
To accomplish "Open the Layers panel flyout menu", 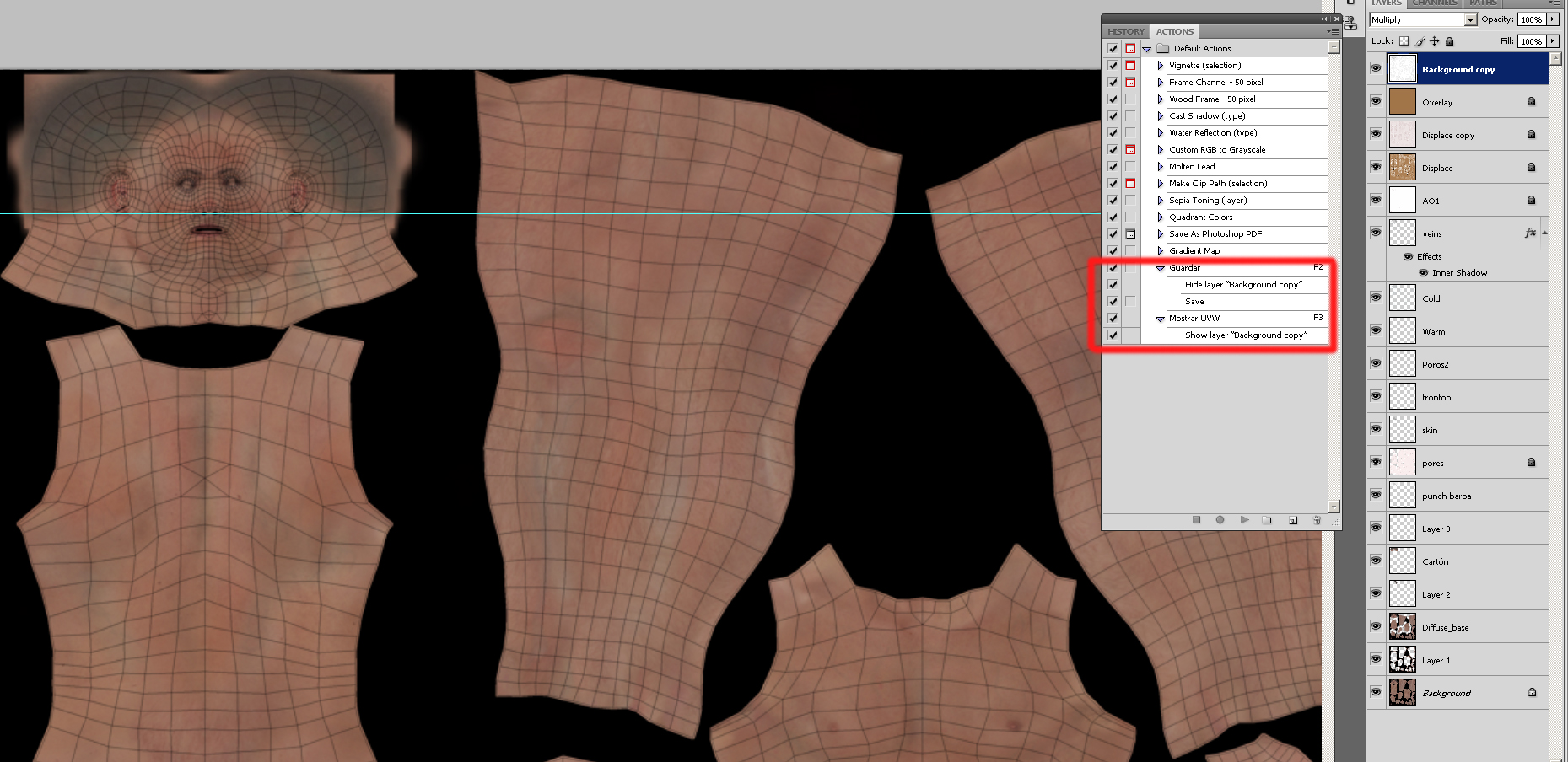I will pyautogui.click(x=1553, y=3).
